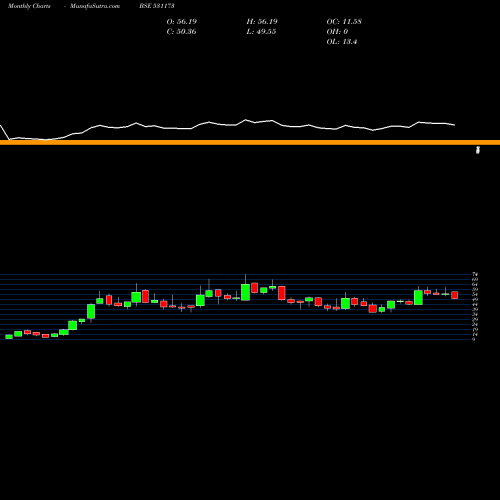The width and height of the screenshot is (500, 500).
Task: Click the open value "O: 56.19"
Action: [x=182, y=21]
